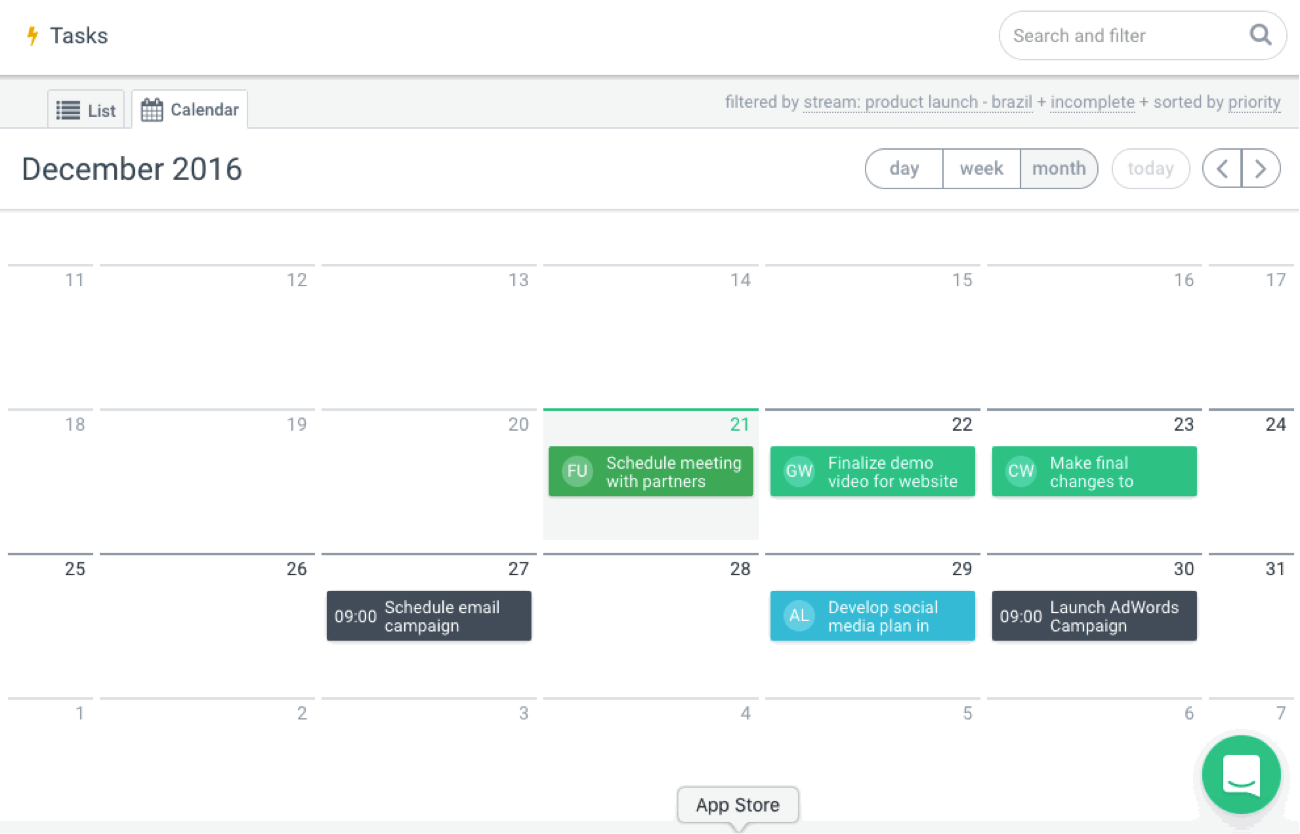Click the FU avatar on Schedule meeting task

[577, 472]
